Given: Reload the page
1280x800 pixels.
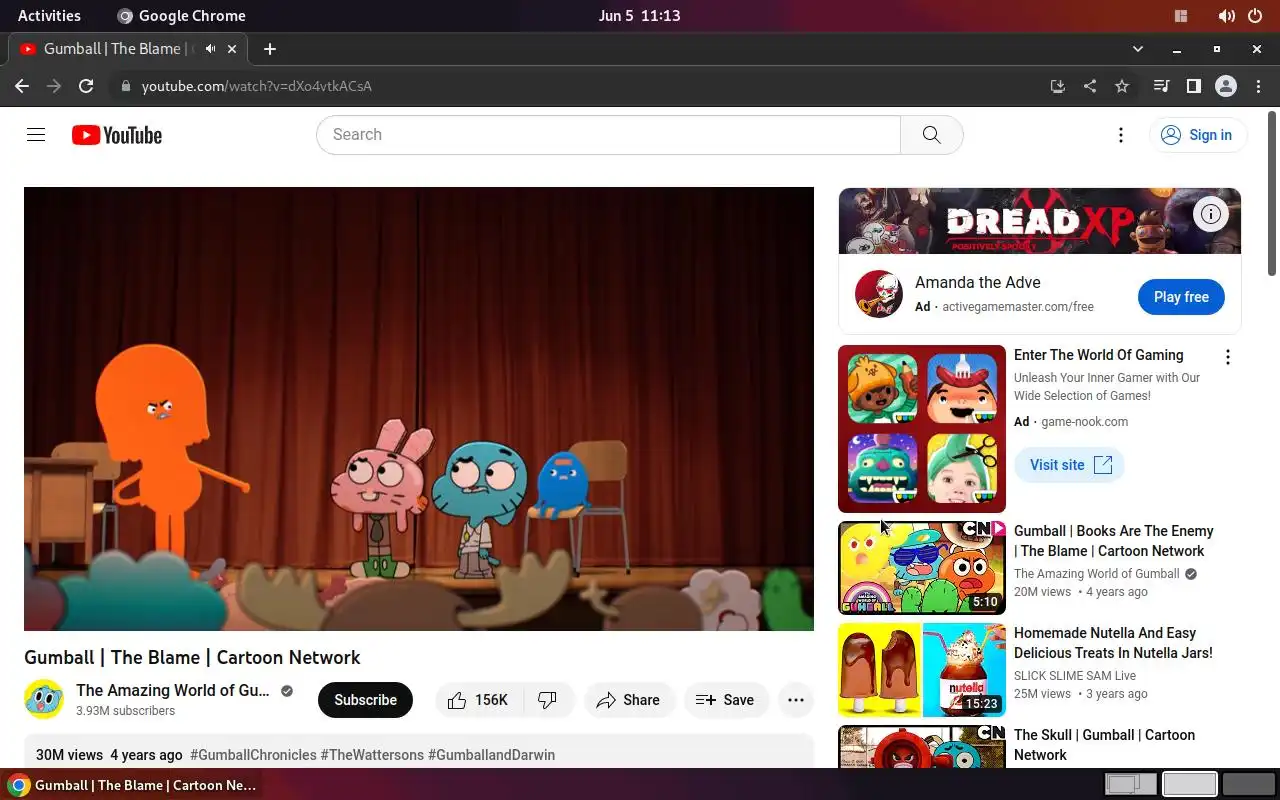Looking at the screenshot, I should pyautogui.click(x=86, y=86).
